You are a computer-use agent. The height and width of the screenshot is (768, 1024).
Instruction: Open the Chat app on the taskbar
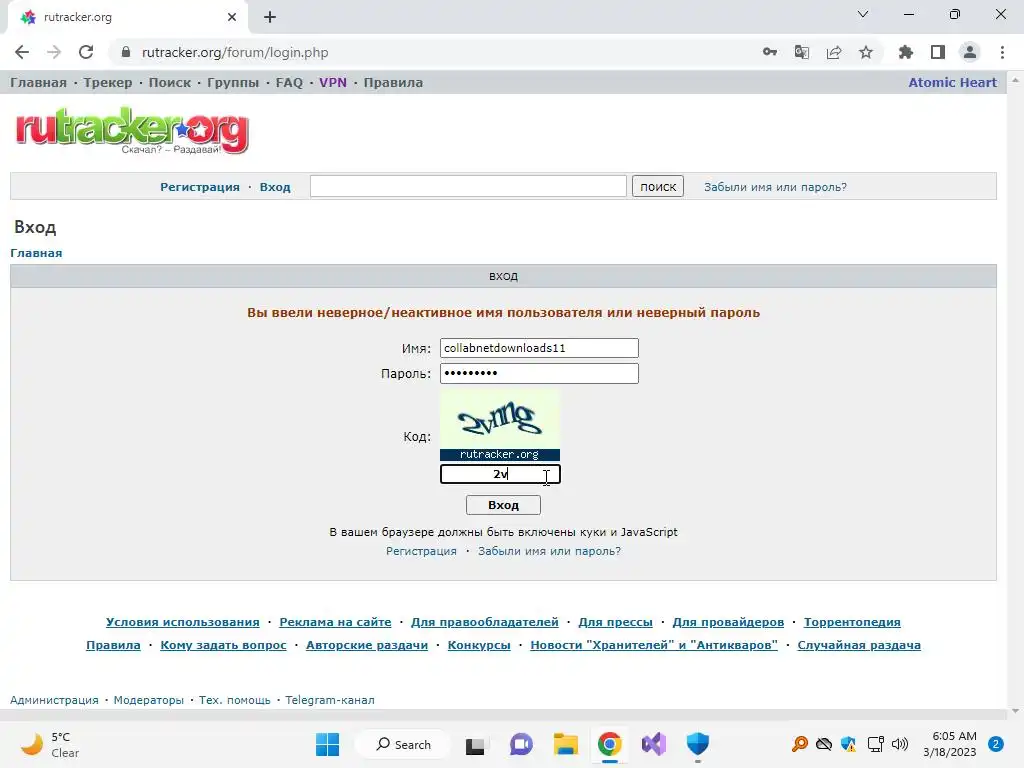point(520,744)
